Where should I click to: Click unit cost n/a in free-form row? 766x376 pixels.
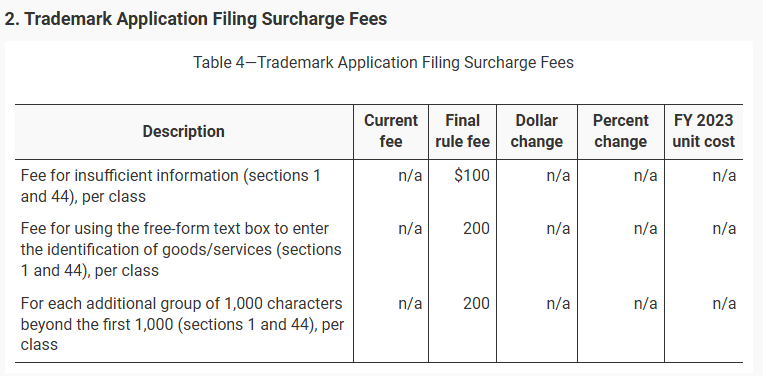pos(724,229)
